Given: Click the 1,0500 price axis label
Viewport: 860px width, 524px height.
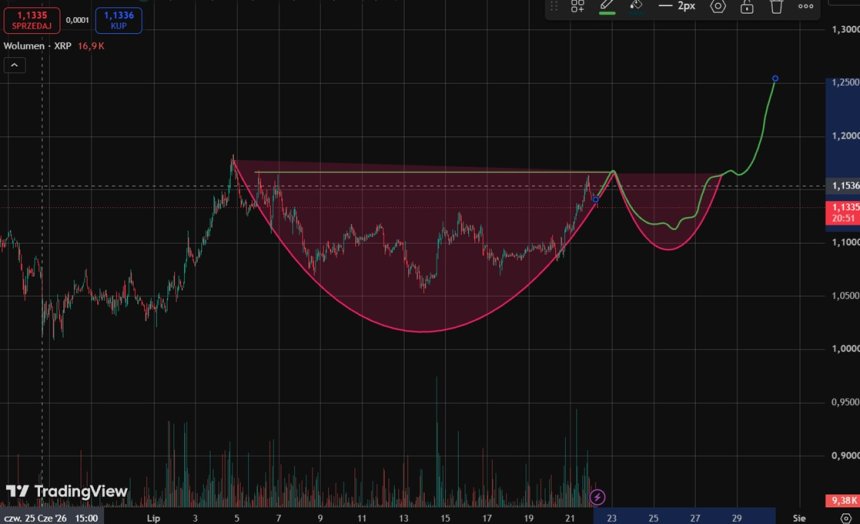Looking at the screenshot, I should tap(845, 295).
